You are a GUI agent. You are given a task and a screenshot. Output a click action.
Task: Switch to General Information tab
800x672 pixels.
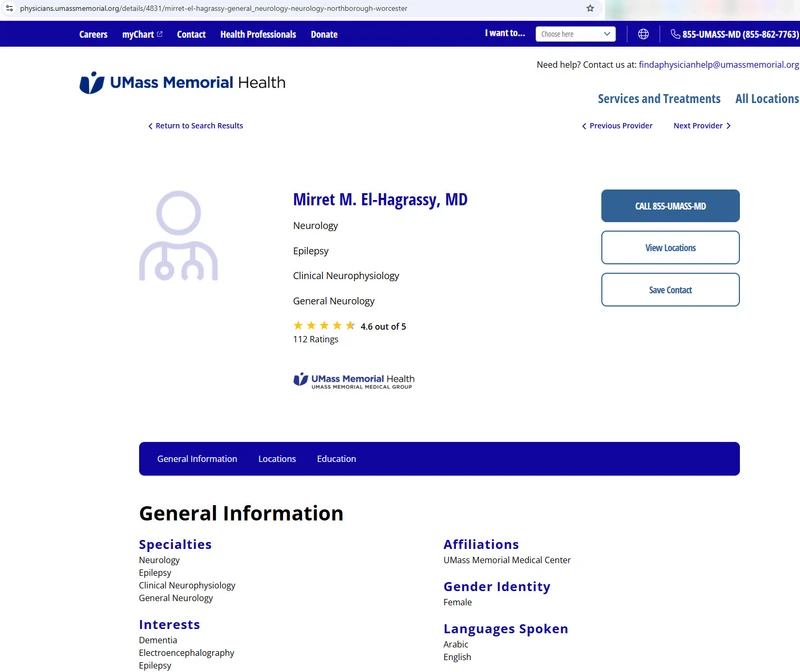point(197,459)
